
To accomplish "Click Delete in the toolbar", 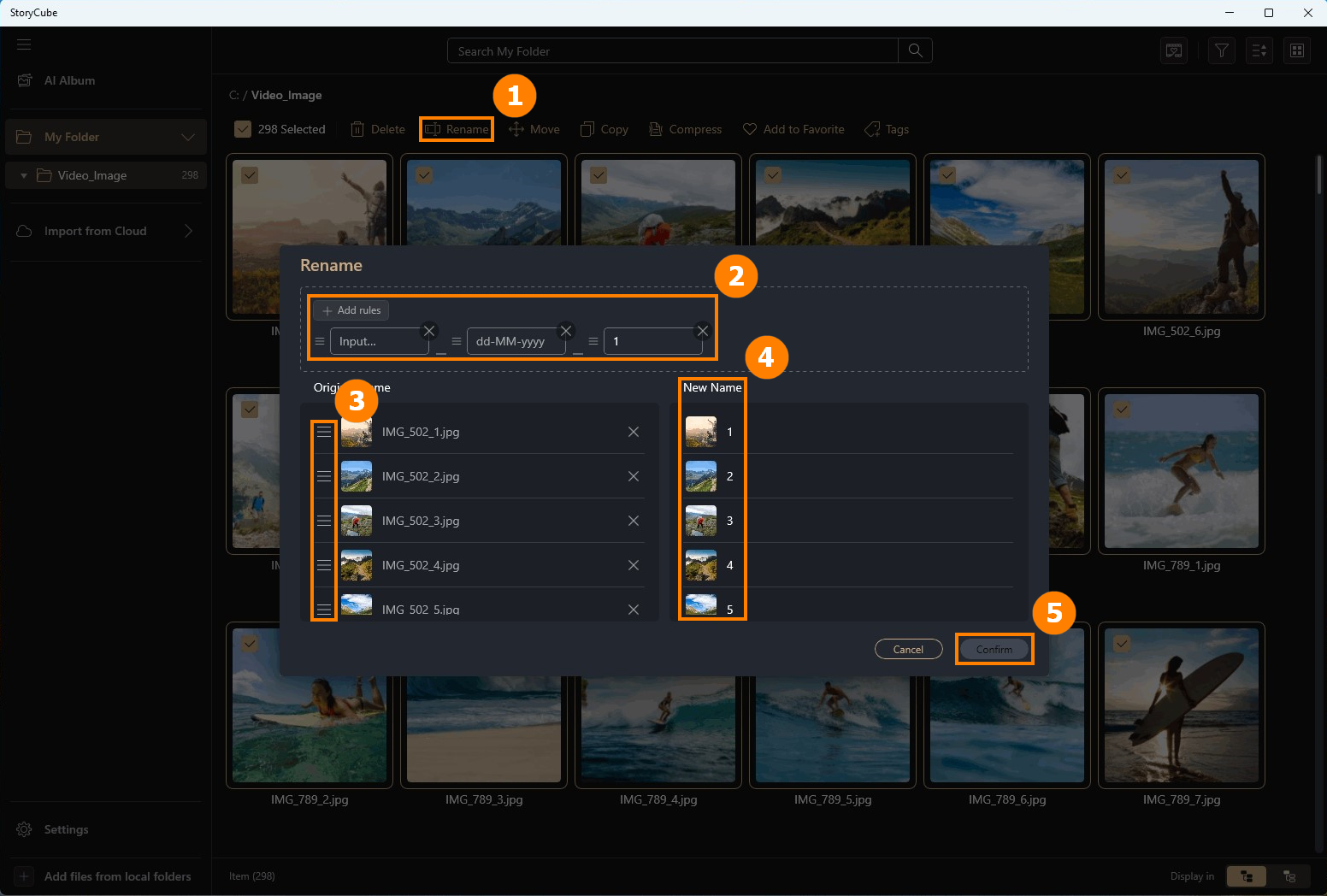I will (x=377, y=129).
